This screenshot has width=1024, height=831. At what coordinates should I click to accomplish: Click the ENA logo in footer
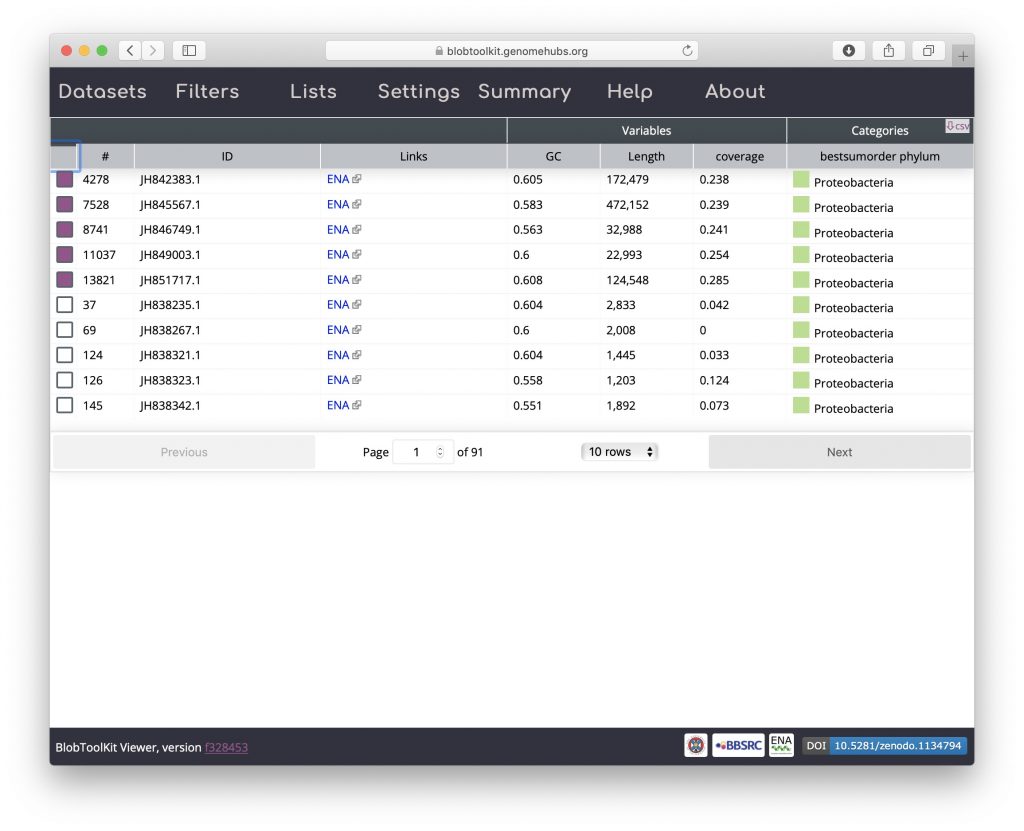click(781, 745)
